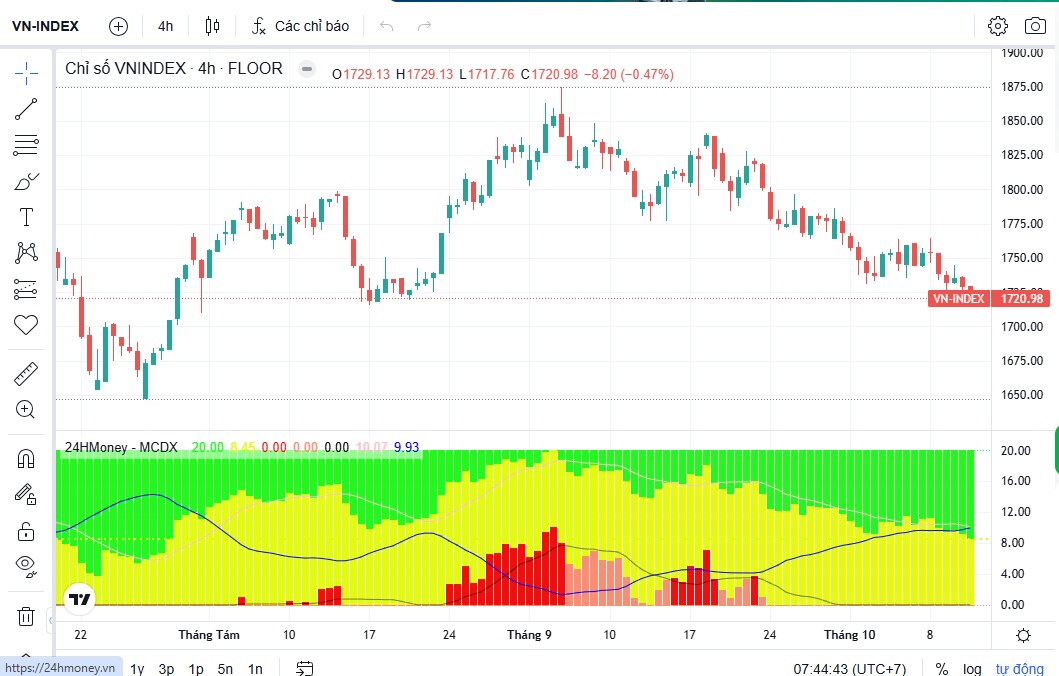Toggle magnet mode for drawings
This screenshot has width=1059, height=676.
pos(26,459)
